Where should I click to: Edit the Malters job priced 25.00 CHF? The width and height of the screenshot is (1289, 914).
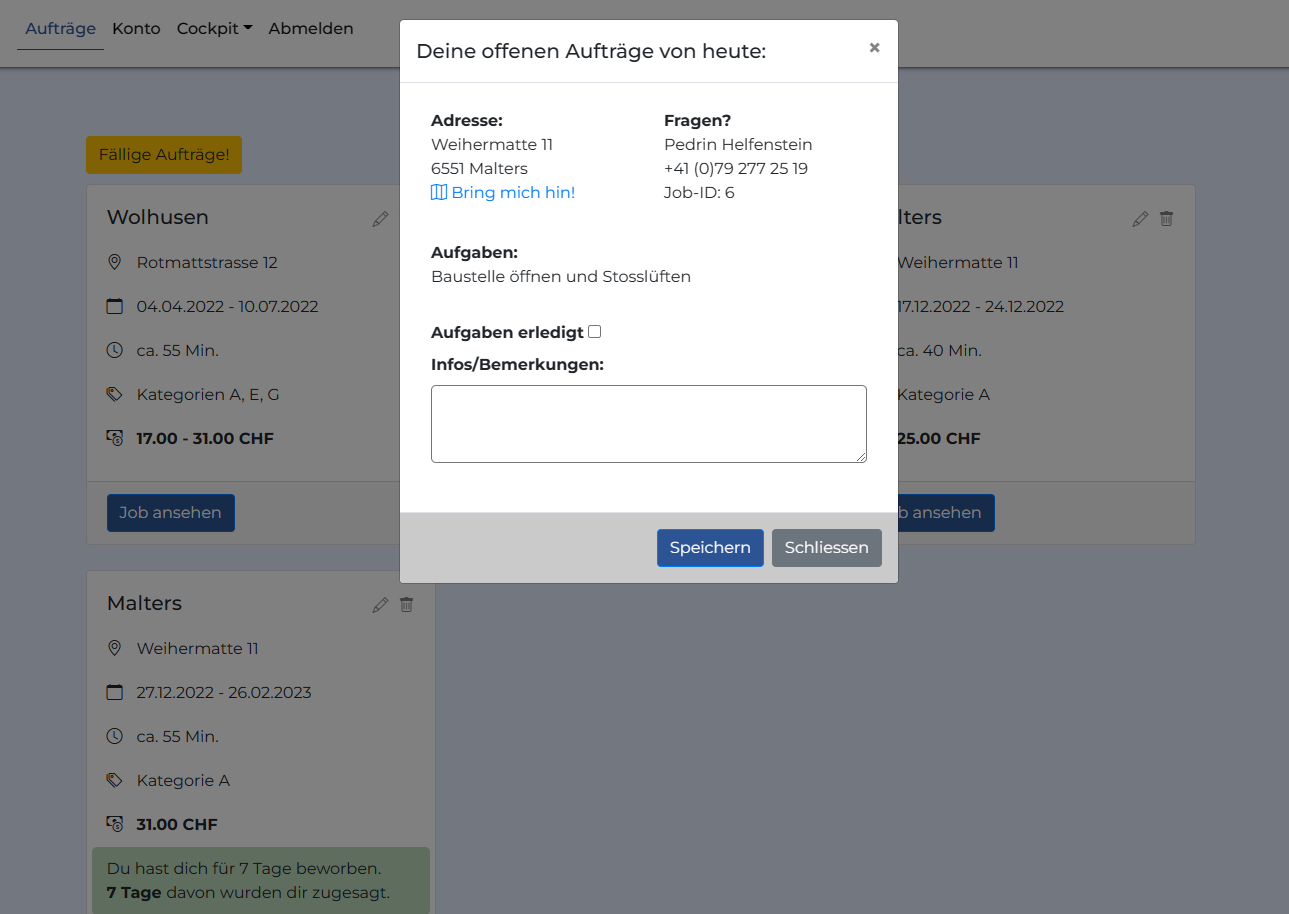pos(1140,219)
